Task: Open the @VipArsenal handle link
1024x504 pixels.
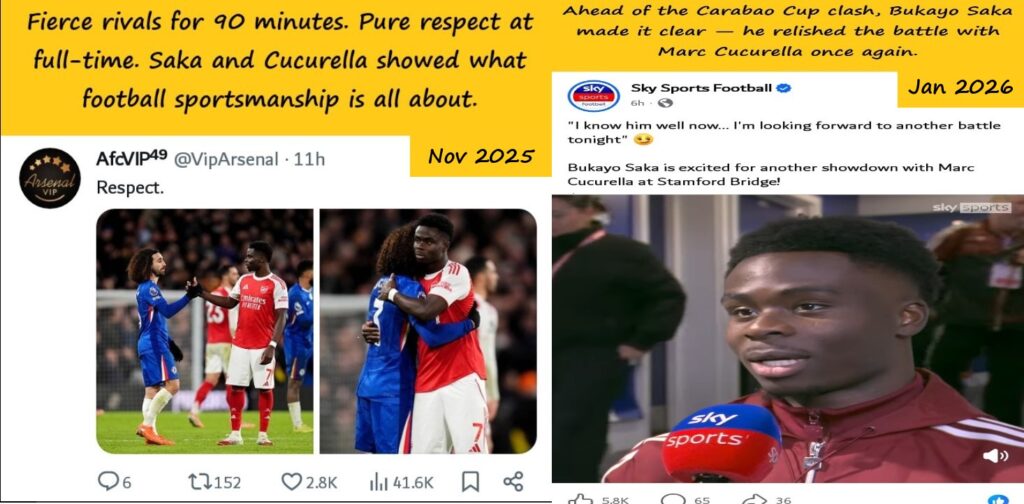Action: [226, 159]
